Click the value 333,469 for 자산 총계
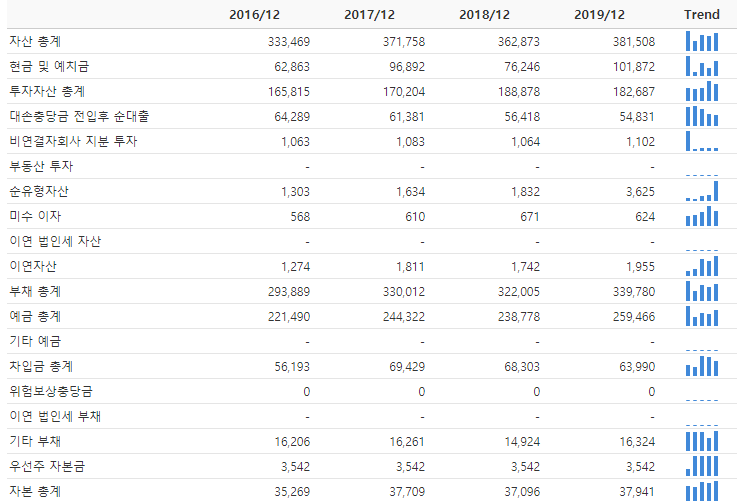This screenshot has height=501, width=737. click(289, 42)
